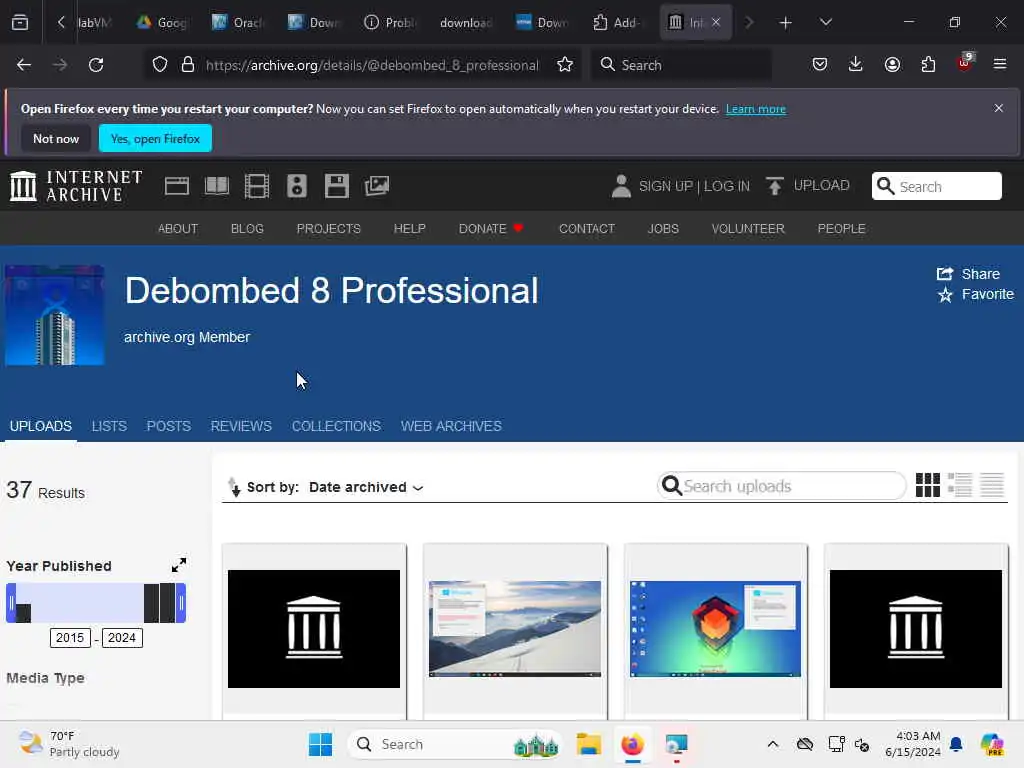Click the Share icon link
Image resolution: width=1024 pixels, height=768 pixels.
click(968, 274)
